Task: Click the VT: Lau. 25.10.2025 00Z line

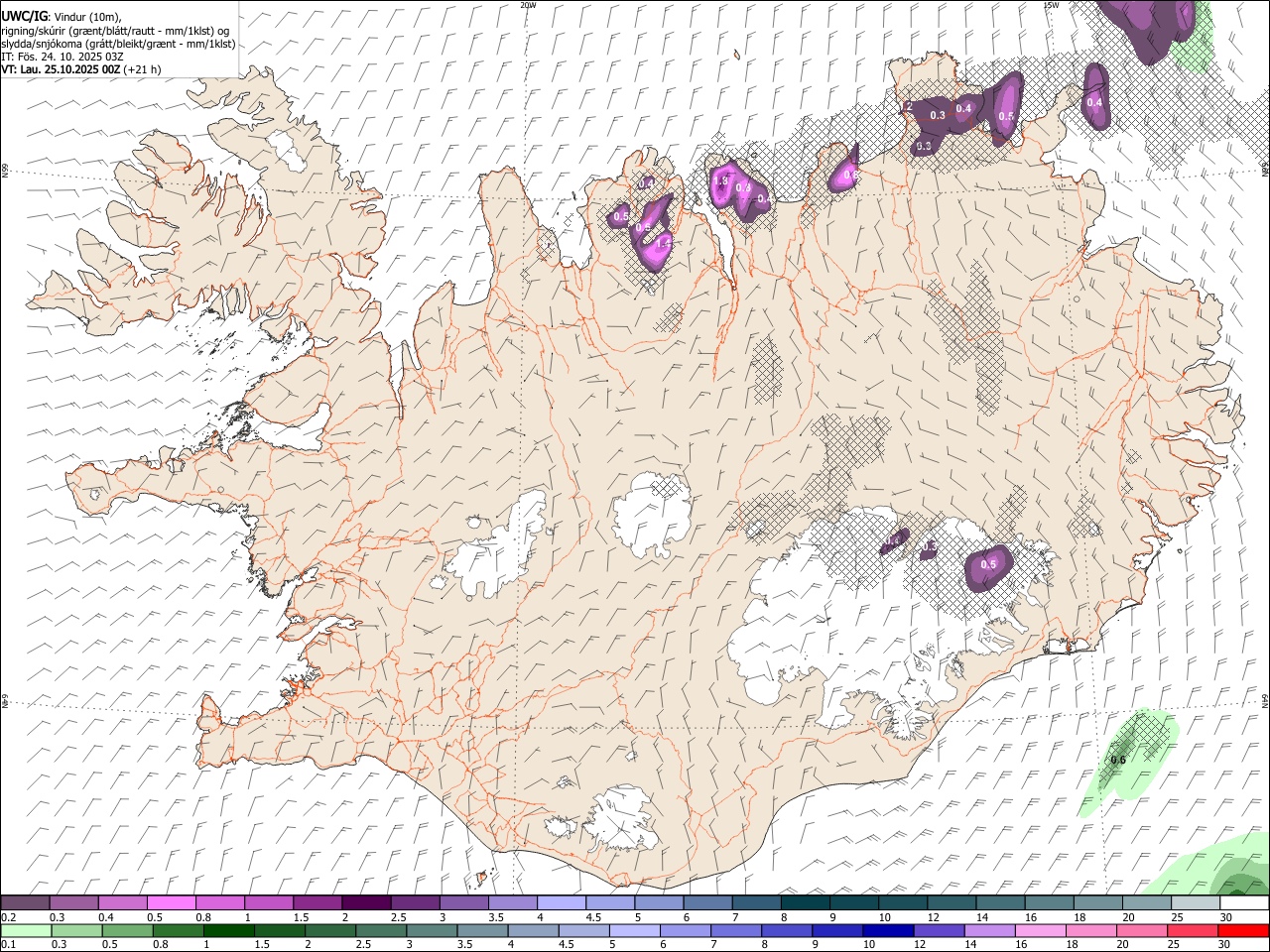Action: pyautogui.click(x=80, y=69)
